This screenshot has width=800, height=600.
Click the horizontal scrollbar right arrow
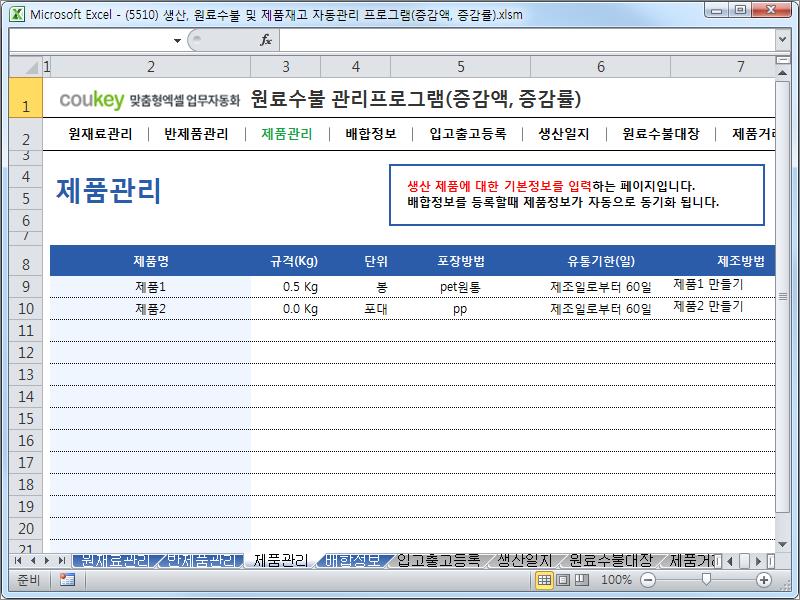click(x=758, y=561)
